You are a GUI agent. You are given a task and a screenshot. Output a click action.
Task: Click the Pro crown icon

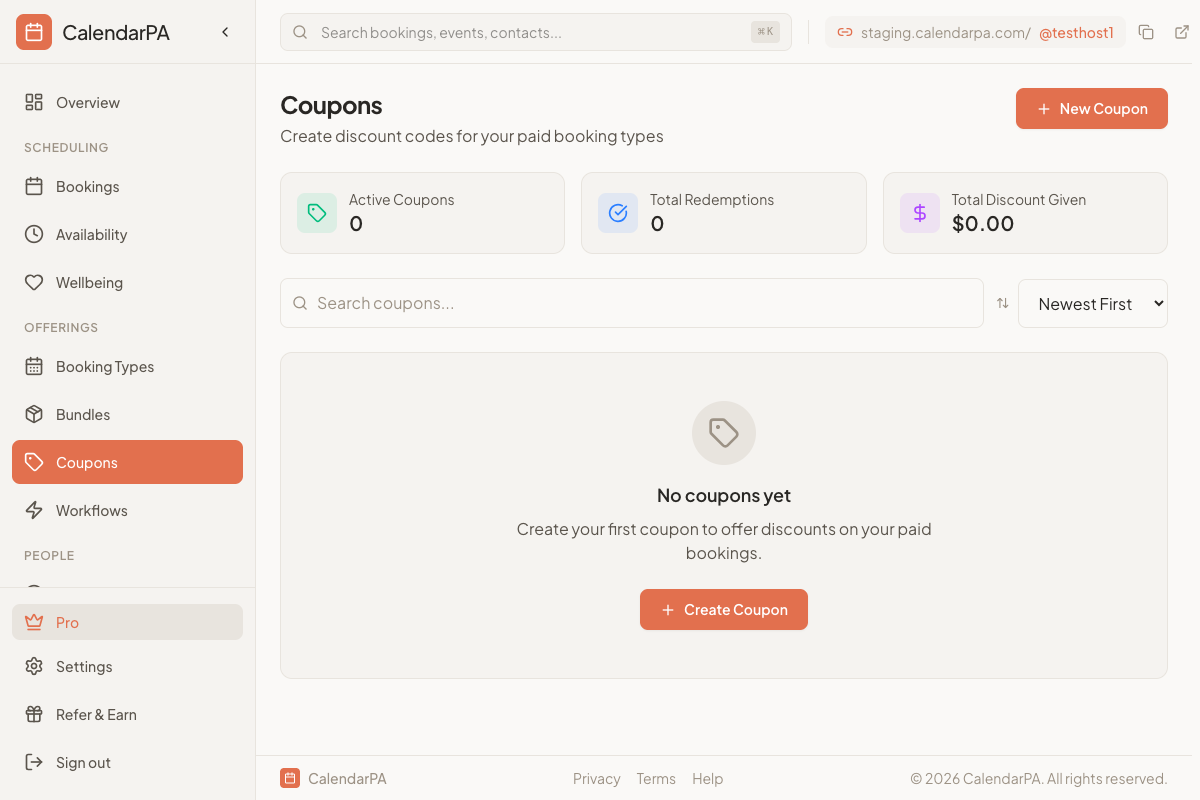point(33,622)
